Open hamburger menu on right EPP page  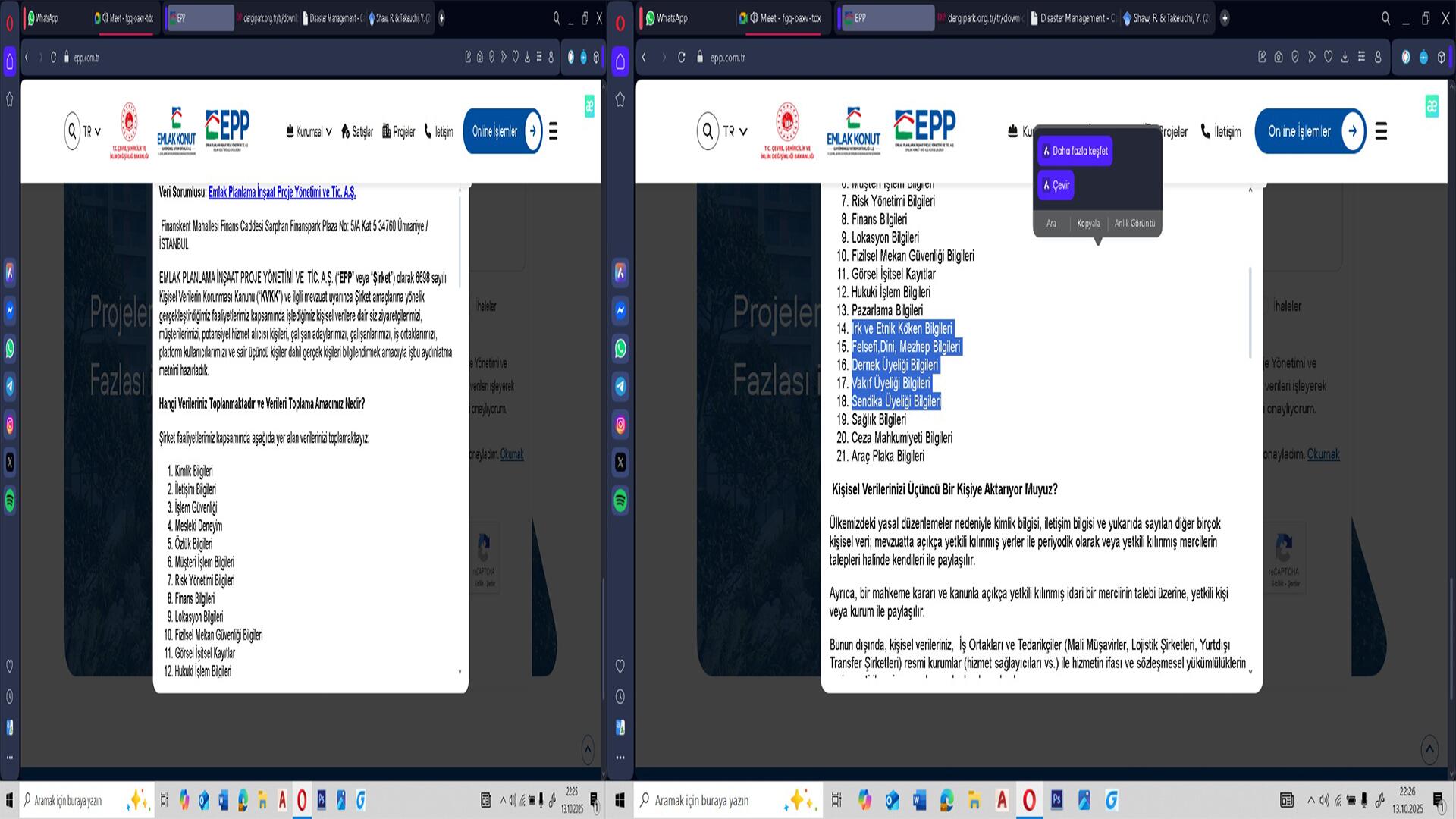(x=1381, y=131)
